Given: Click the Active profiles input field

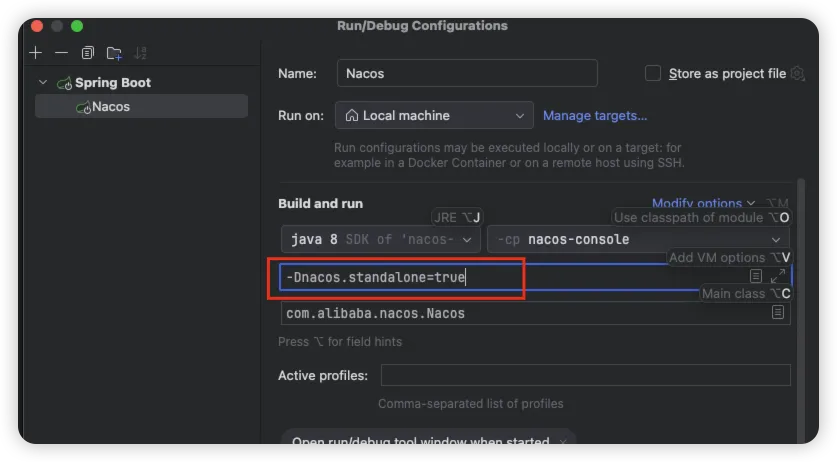Looking at the screenshot, I should [x=585, y=376].
